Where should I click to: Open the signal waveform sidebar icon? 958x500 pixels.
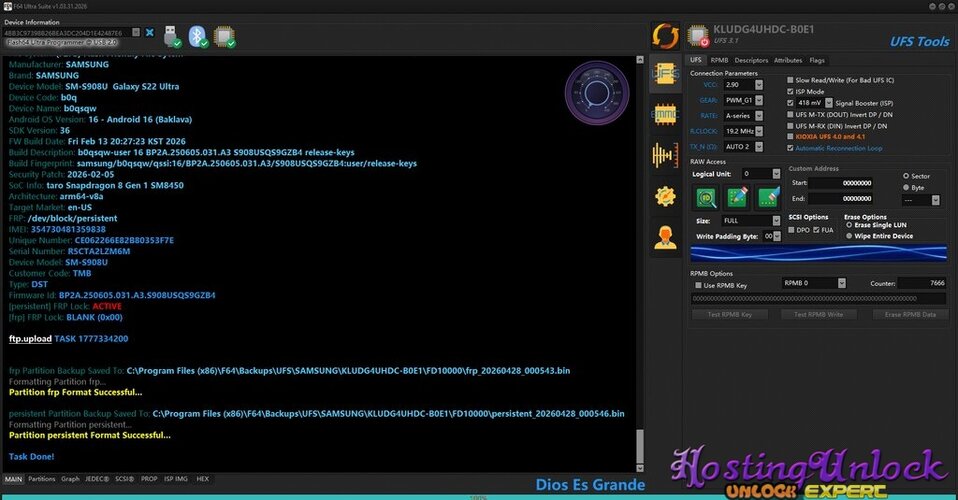point(665,155)
